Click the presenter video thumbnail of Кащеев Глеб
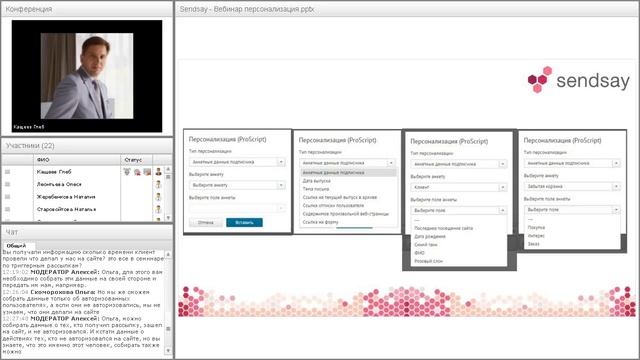The width and height of the screenshot is (640, 360). (87, 76)
